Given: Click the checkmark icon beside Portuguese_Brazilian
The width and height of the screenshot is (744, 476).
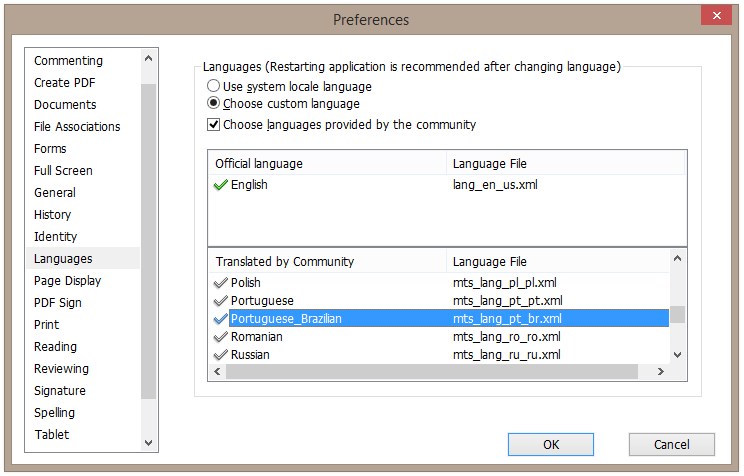Looking at the screenshot, I should pyautogui.click(x=221, y=319).
